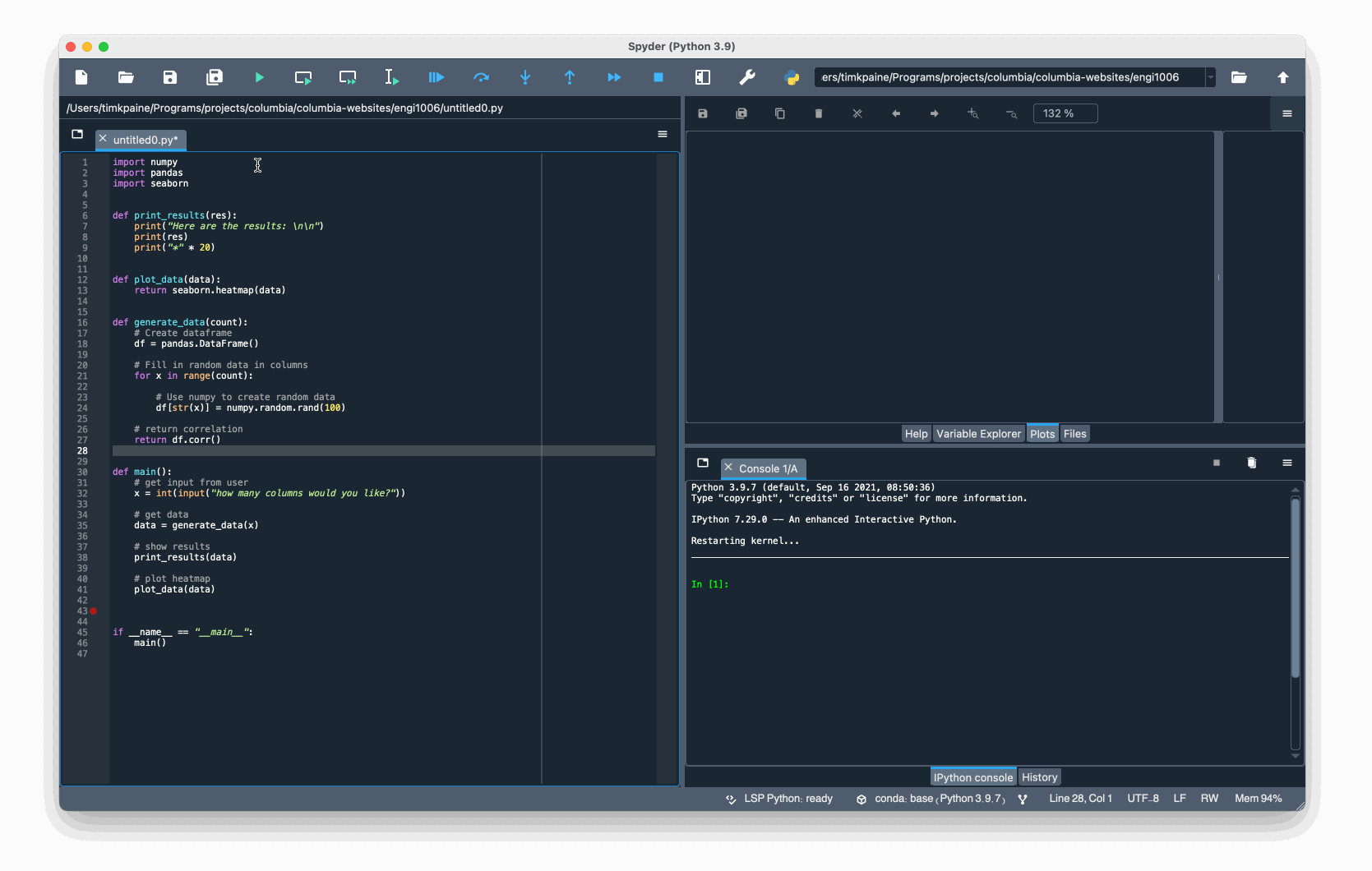Open the Plots pane options menu
Screen dimensions: 1372x871
point(1287,113)
